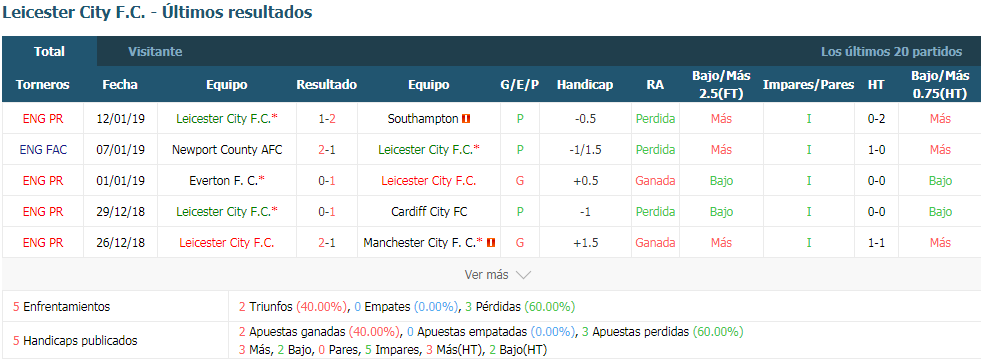The height and width of the screenshot is (361, 981).
Task: Click Los últimos 20 partidos label
Action: click(x=892, y=52)
